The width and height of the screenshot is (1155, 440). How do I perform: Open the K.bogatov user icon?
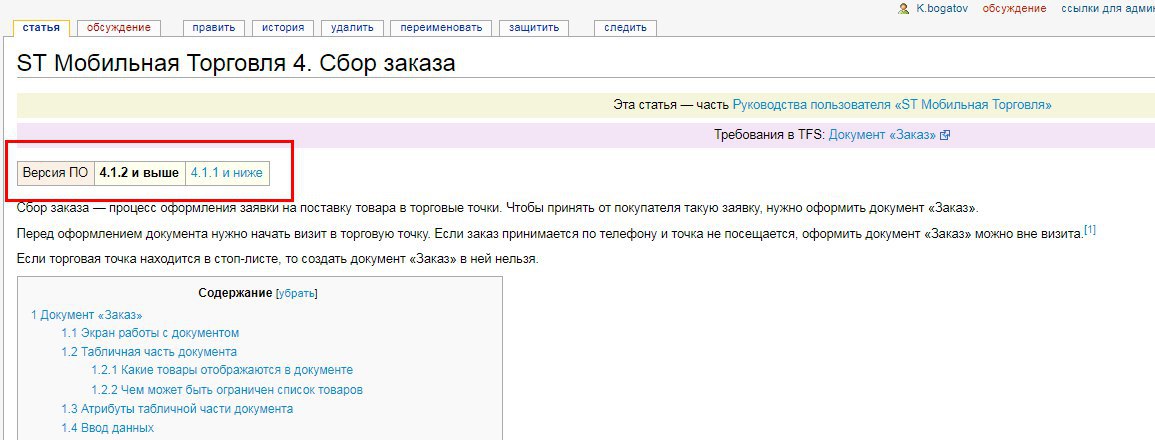pyautogui.click(x=904, y=8)
